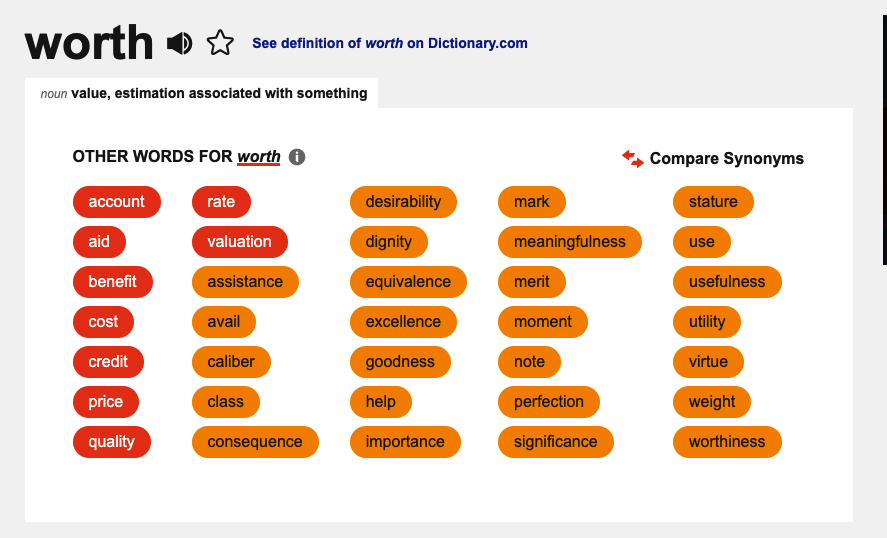887x538 pixels.
Task: Click the black scrollbar at right edge
Action: 885,140
